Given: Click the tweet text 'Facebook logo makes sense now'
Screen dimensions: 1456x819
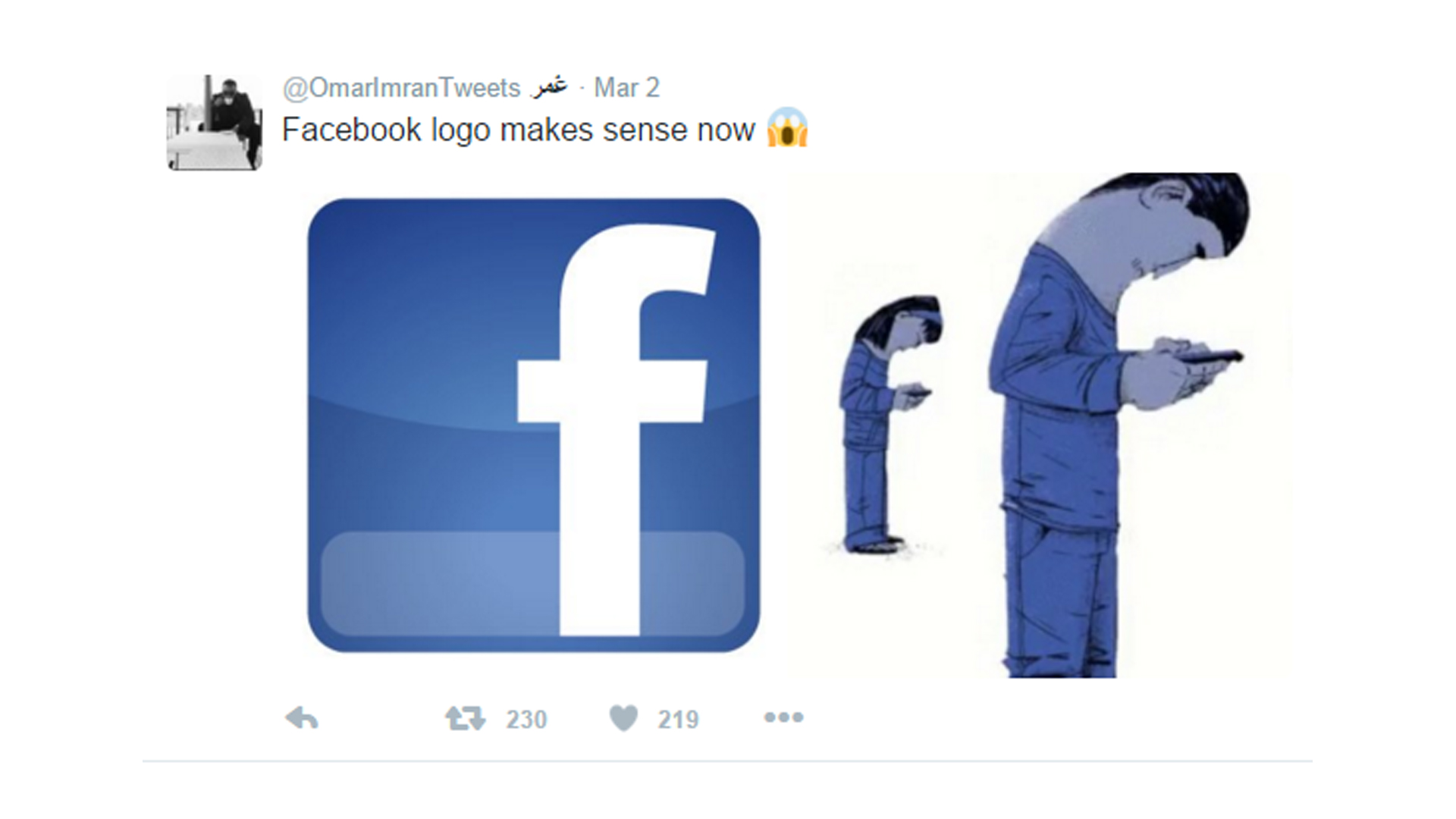Looking at the screenshot, I should pos(519,130).
